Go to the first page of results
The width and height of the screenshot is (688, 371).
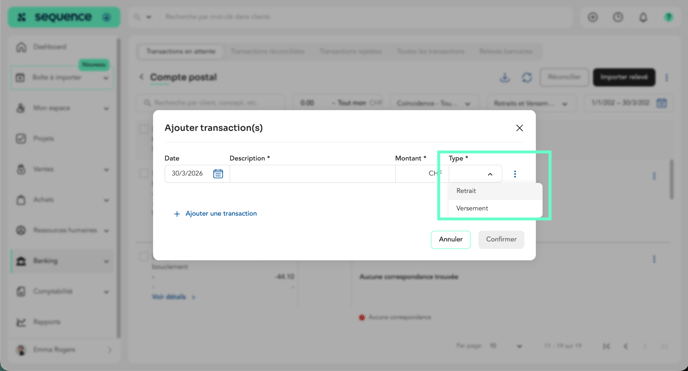pyautogui.click(x=606, y=346)
